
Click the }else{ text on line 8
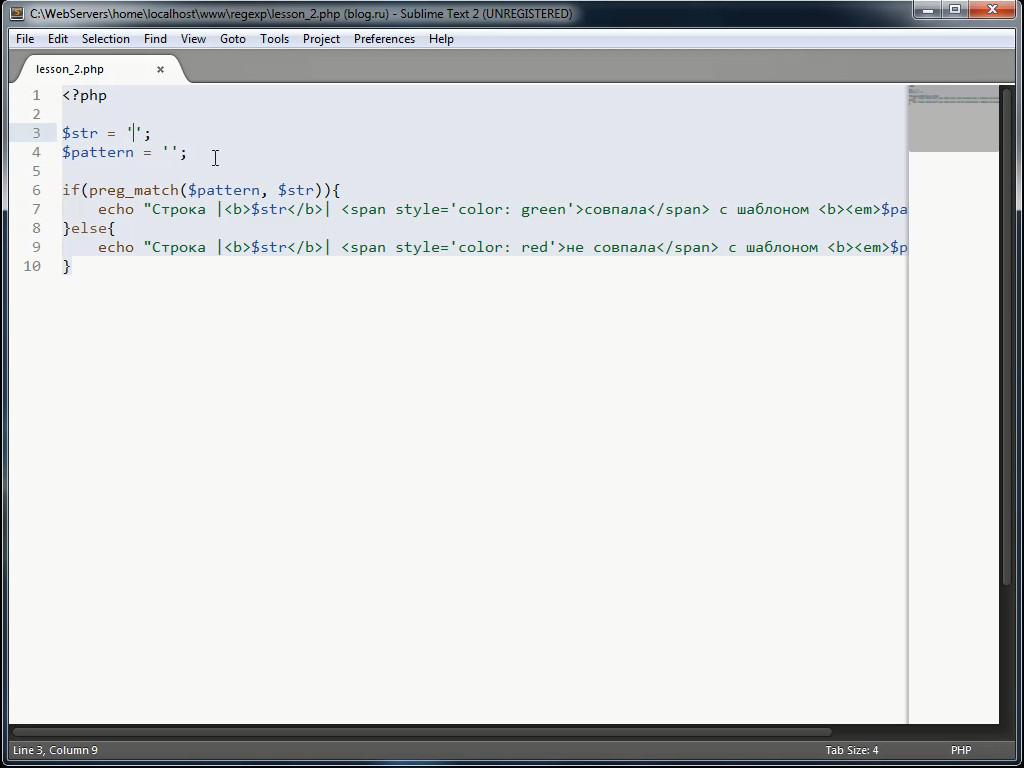pos(88,228)
